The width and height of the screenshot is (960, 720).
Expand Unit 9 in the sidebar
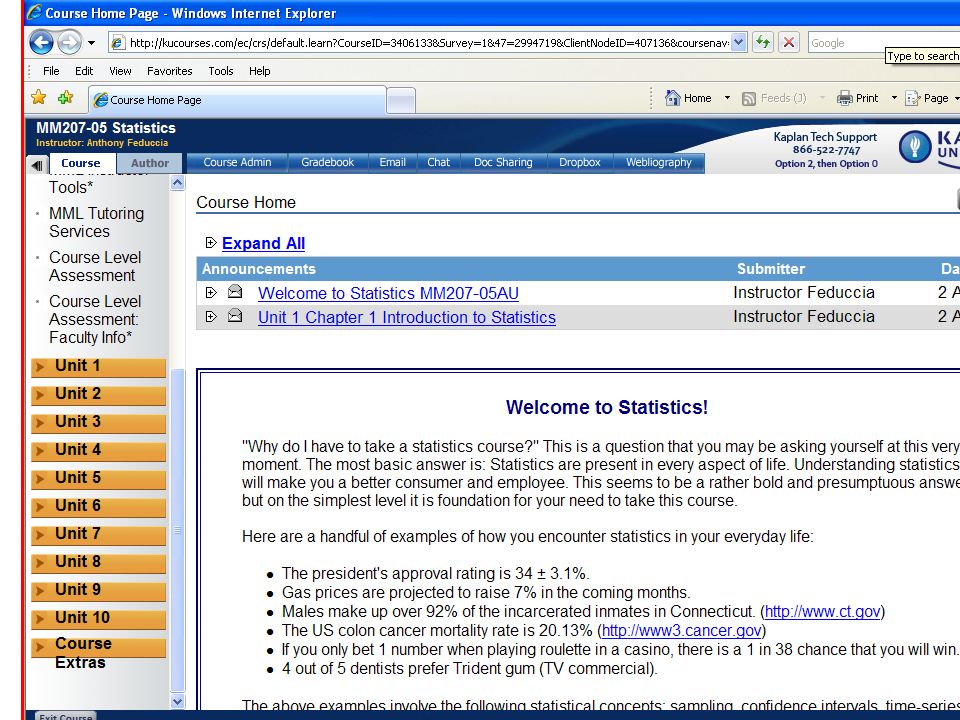tap(99, 590)
